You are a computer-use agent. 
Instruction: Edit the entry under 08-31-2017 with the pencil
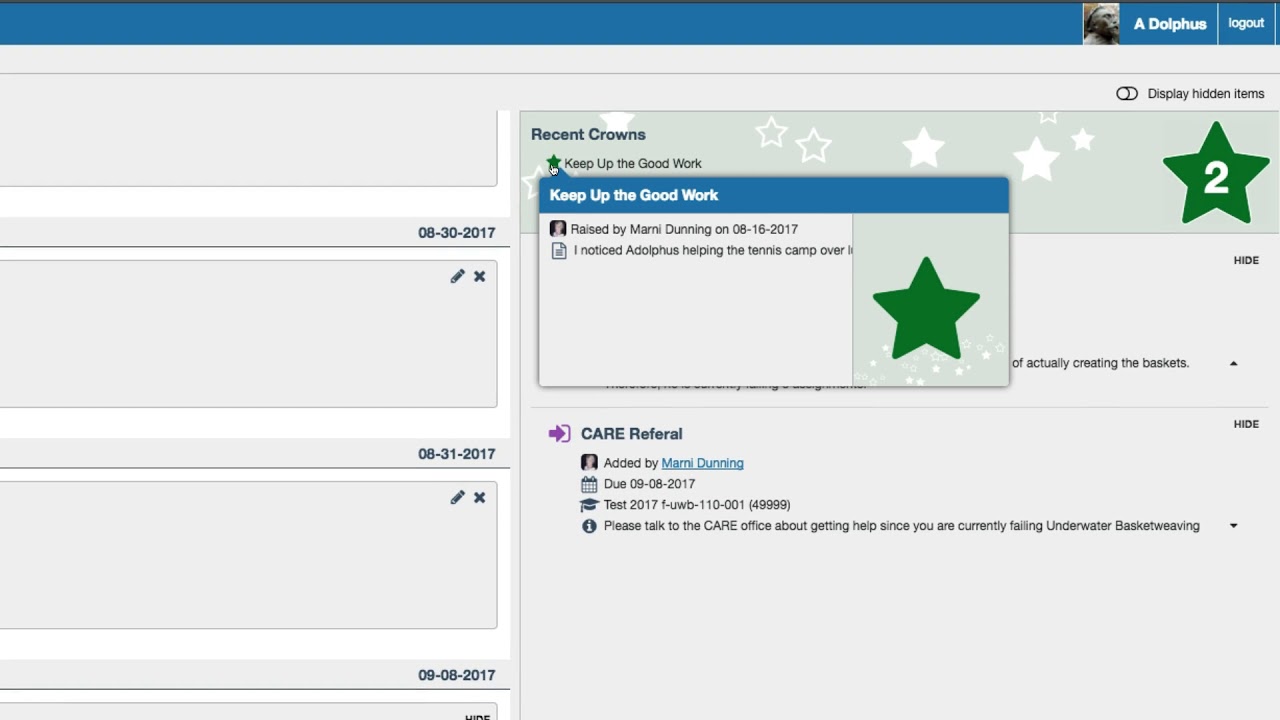pos(457,497)
